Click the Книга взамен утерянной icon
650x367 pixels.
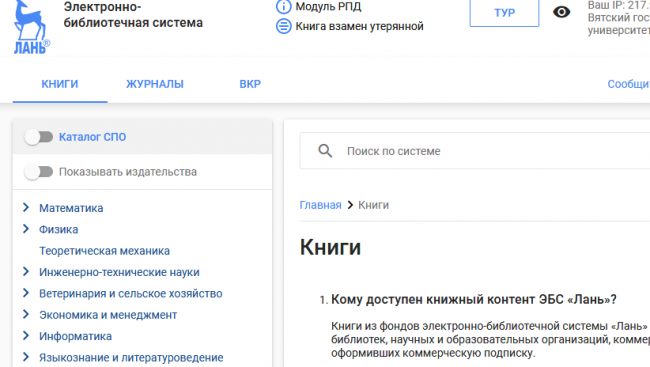click(284, 26)
